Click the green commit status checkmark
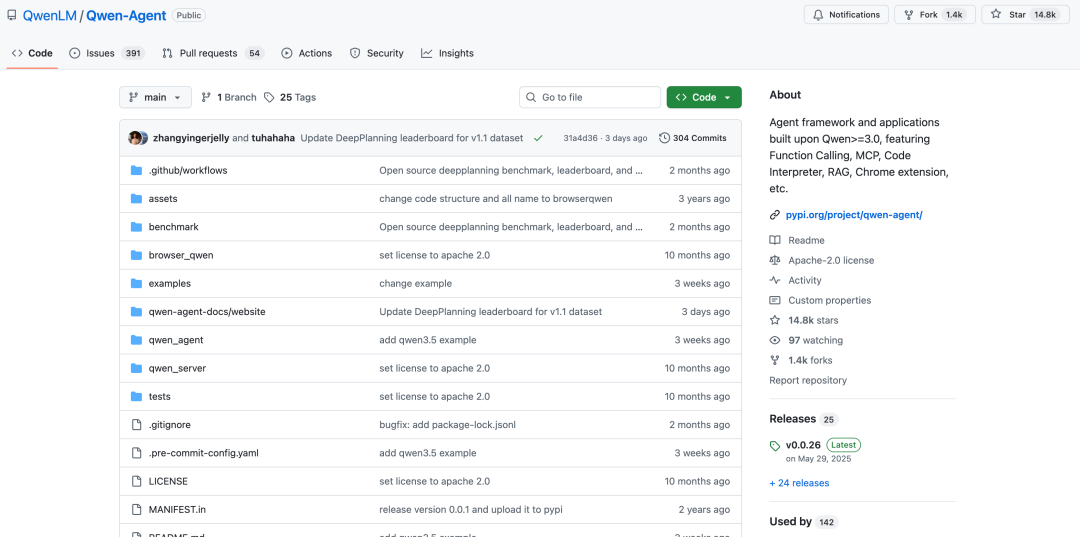Image resolution: width=1080 pixels, height=537 pixels. pyautogui.click(x=538, y=138)
